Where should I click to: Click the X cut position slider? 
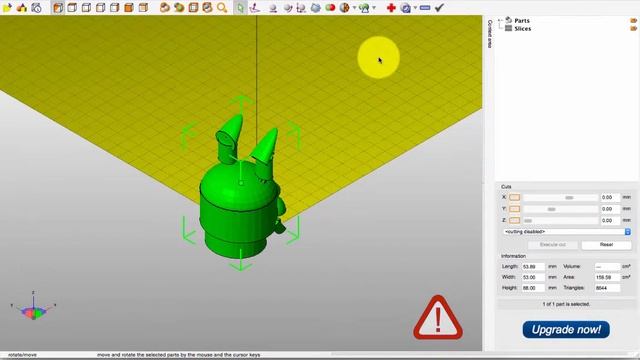click(560, 198)
